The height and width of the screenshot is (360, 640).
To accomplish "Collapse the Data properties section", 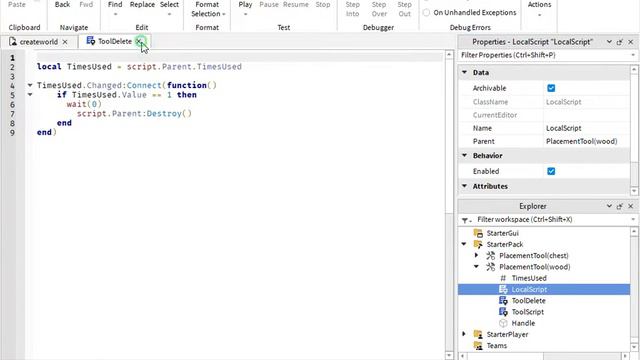I will point(464,72).
